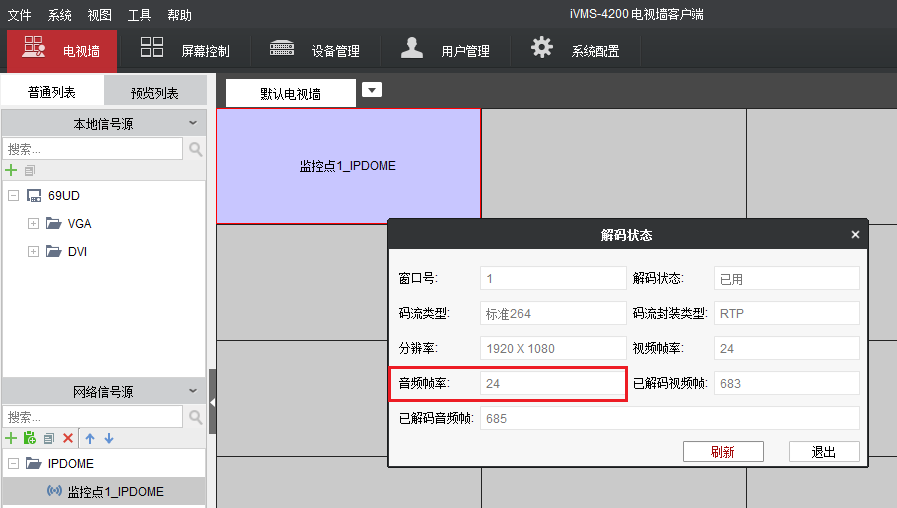Click the red delete X in network sources
Viewport: 897px width, 508px height.
(x=68, y=438)
